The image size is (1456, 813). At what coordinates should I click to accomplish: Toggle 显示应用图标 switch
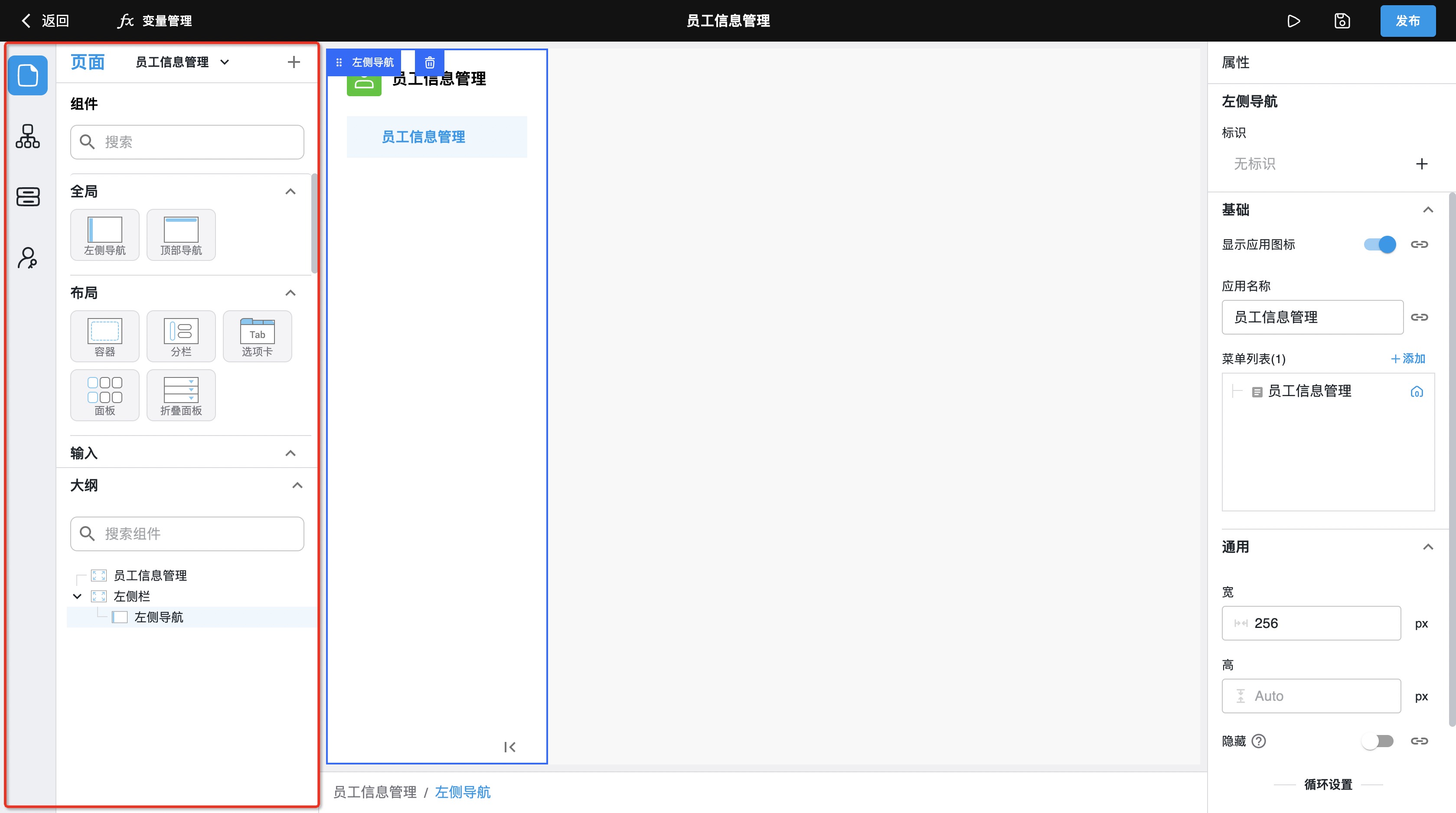click(1380, 244)
